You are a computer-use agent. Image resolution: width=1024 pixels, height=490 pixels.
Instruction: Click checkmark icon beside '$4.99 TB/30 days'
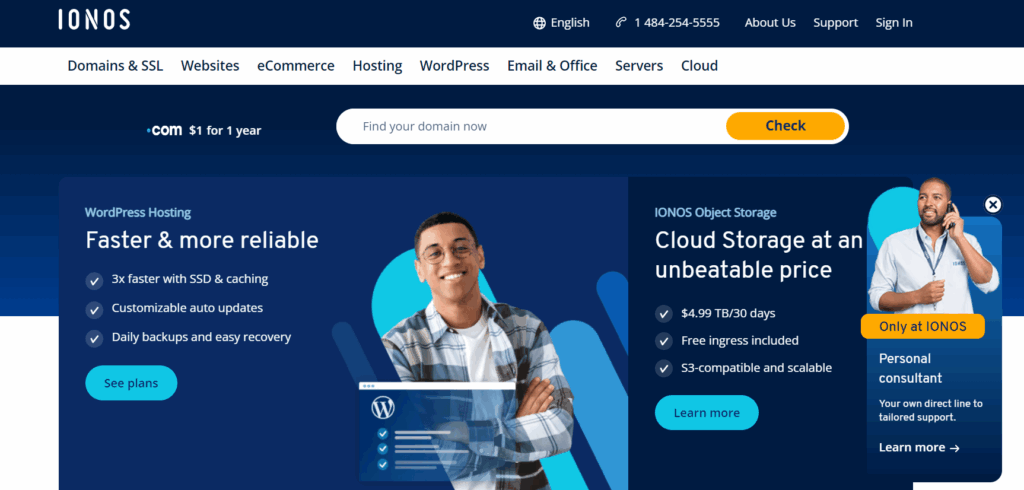point(664,314)
